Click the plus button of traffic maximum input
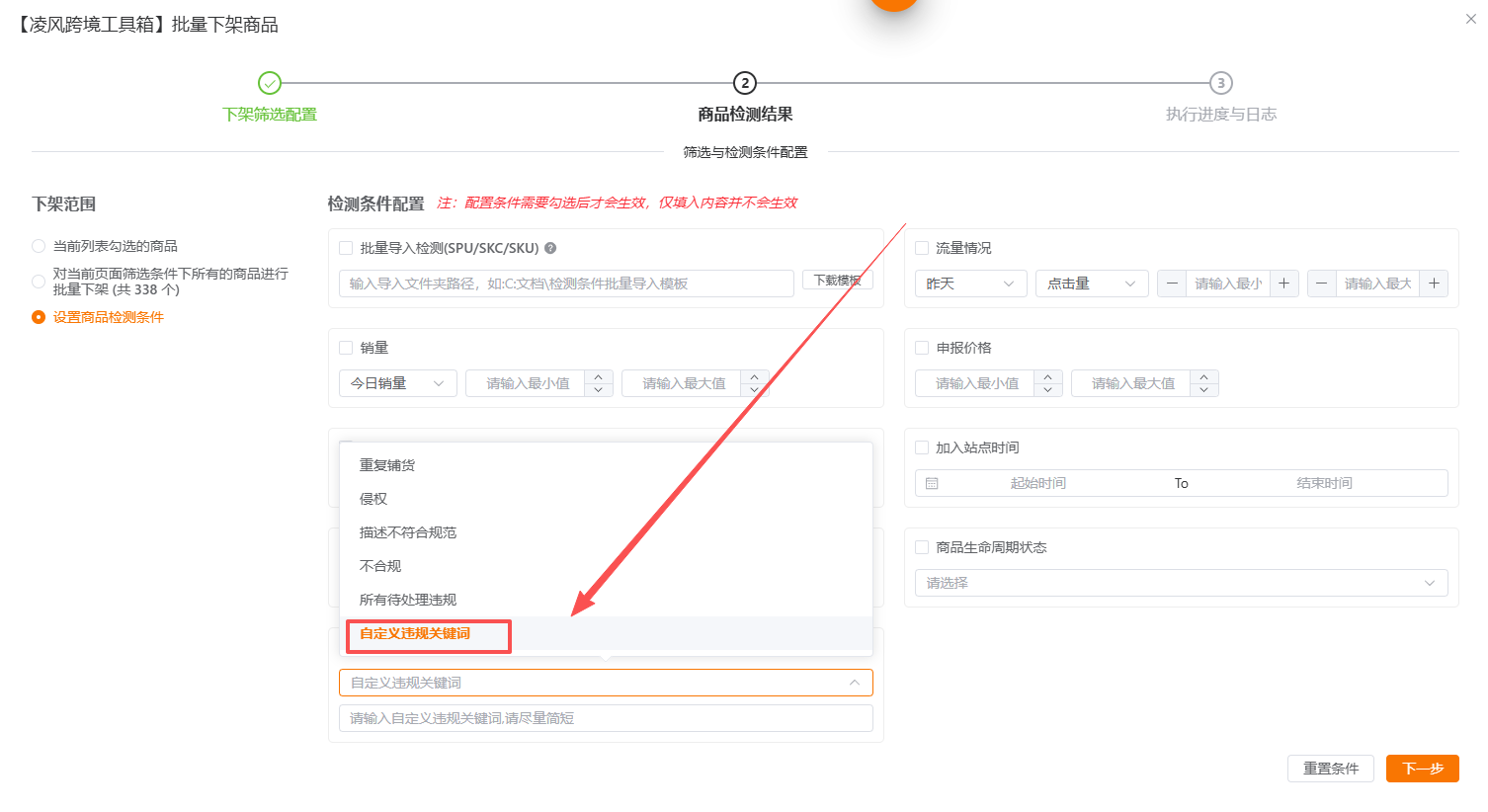The image size is (1488, 812). [1434, 284]
